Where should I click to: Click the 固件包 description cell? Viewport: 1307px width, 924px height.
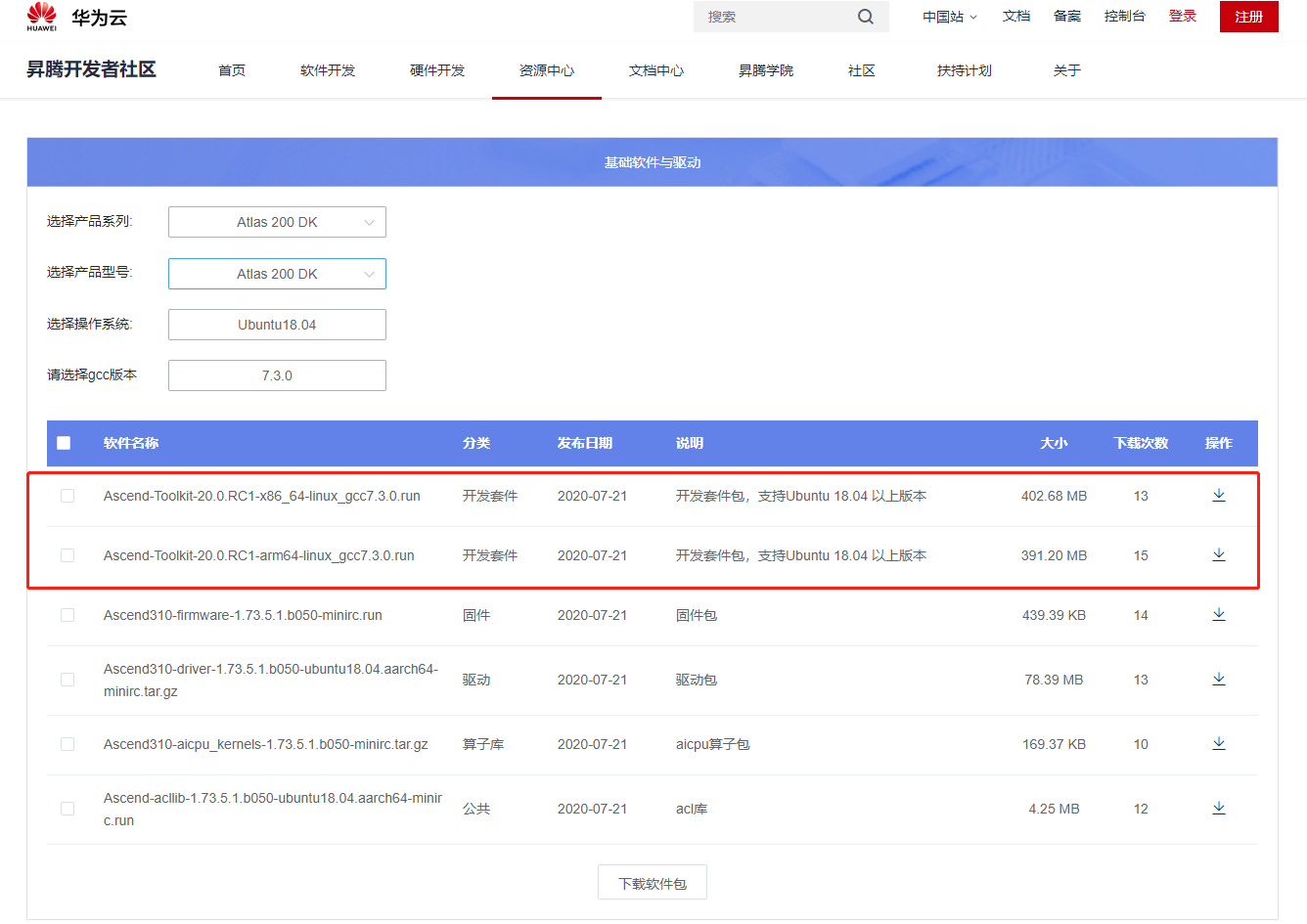tap(697, 615)
